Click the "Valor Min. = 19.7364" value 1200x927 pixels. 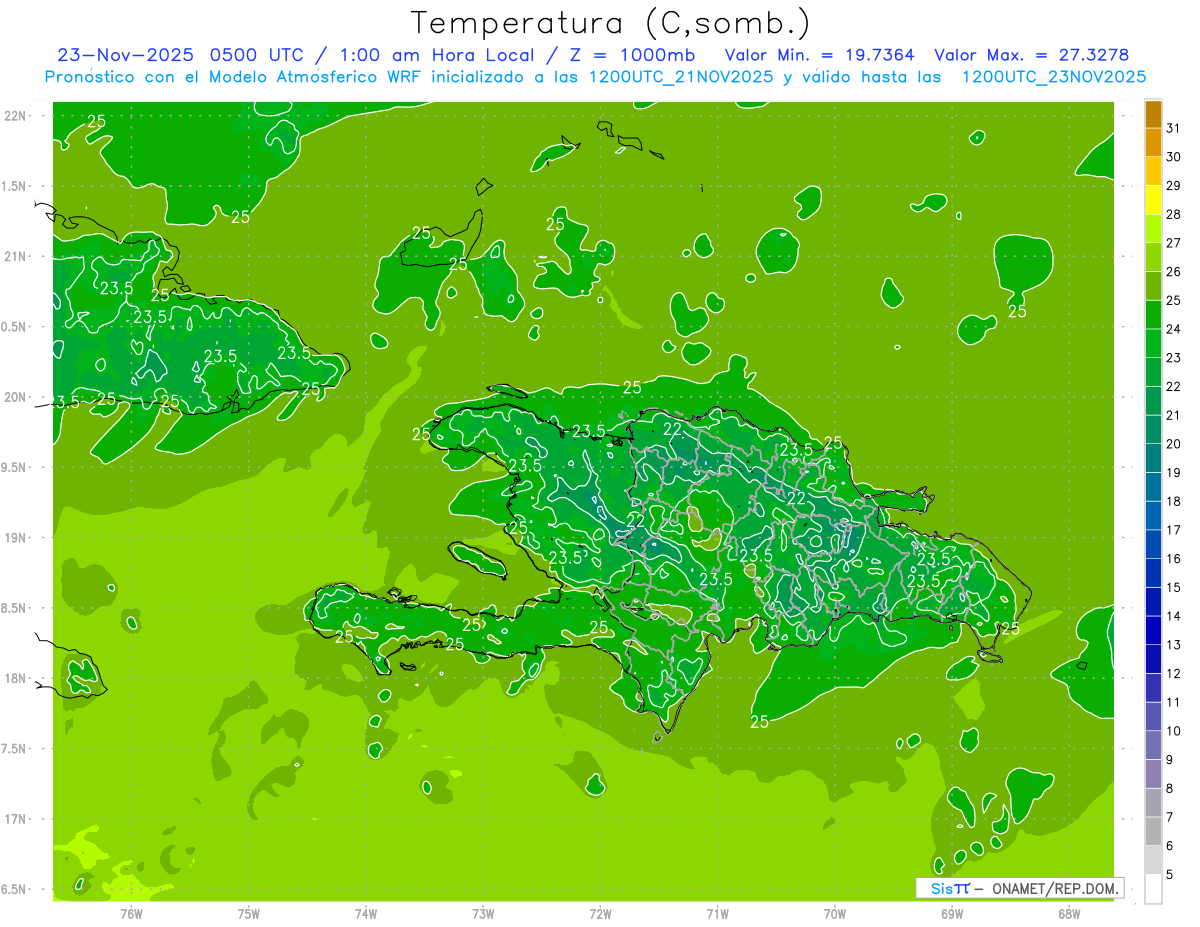pyautogui.click(x=819, y=55)
